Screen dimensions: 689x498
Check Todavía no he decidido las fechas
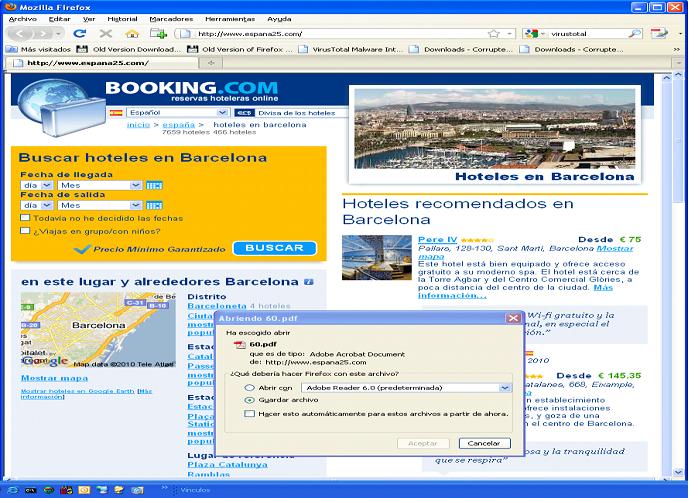pos(25,218)
